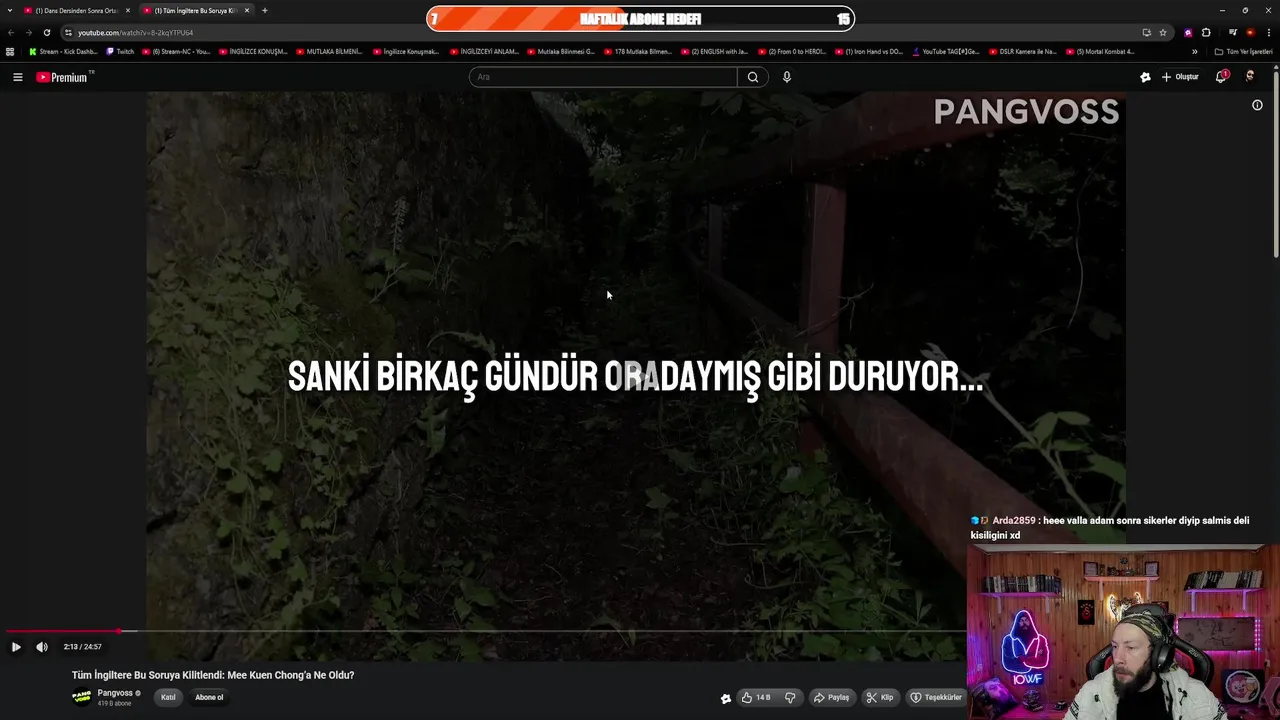The width and height of the screenshot is (1280, 720).
Task: Expand hidden bookmarks with double chevron
Action: 1194,51
